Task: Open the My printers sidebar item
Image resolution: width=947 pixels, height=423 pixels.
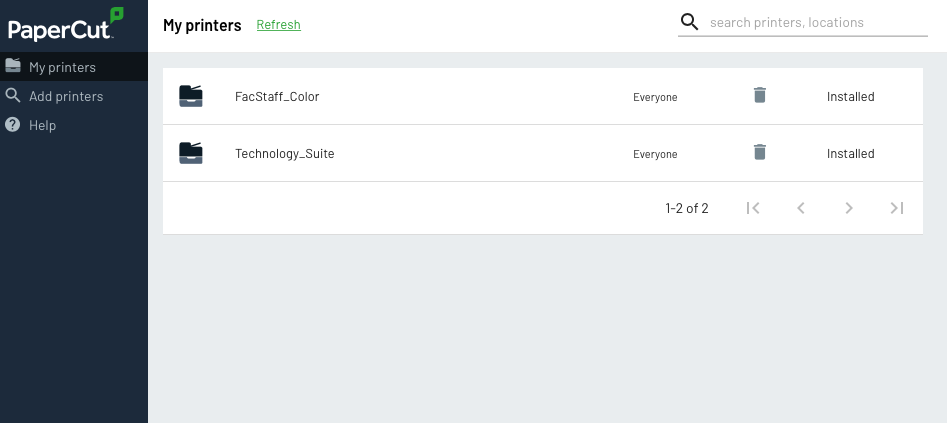Action: 62,67
